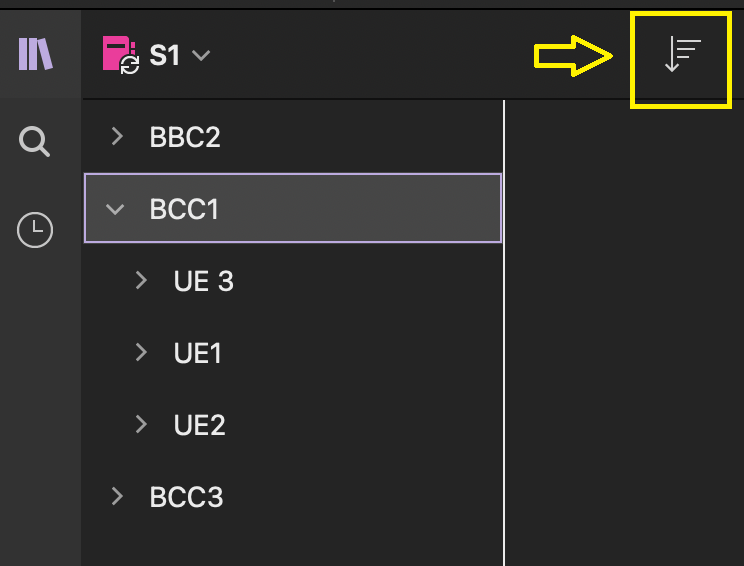
Task: Click the S1 notebook name
Action: click(x=165, y=56)
